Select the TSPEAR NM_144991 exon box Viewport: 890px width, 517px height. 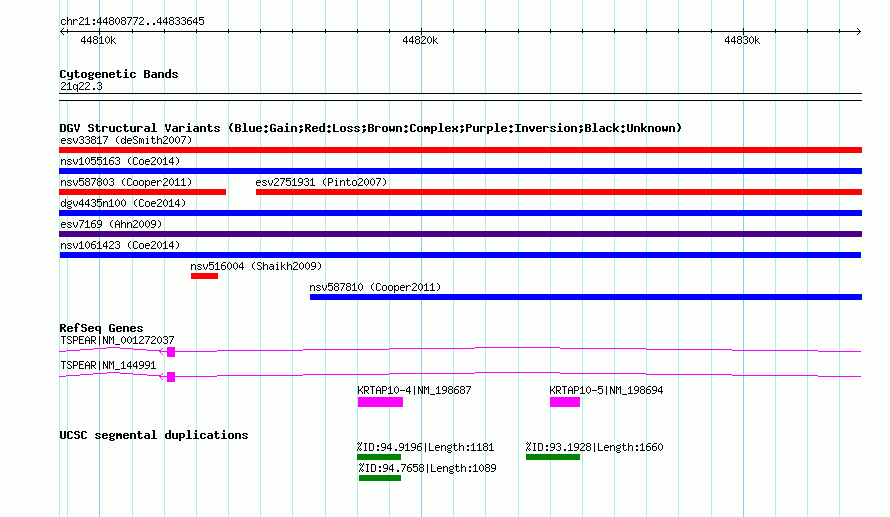171,377
